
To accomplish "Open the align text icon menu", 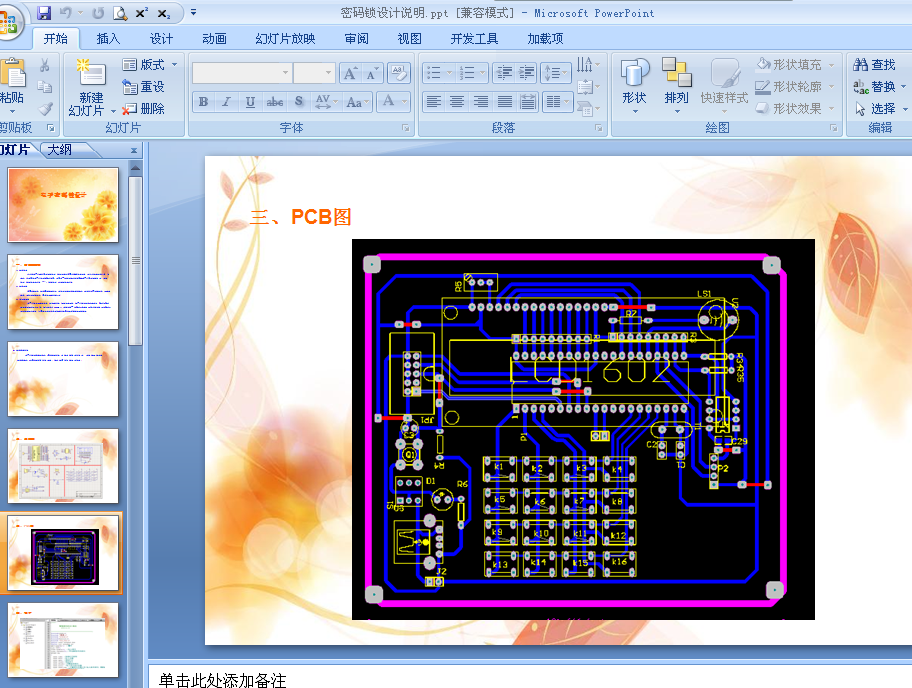I will coord(587,87).
